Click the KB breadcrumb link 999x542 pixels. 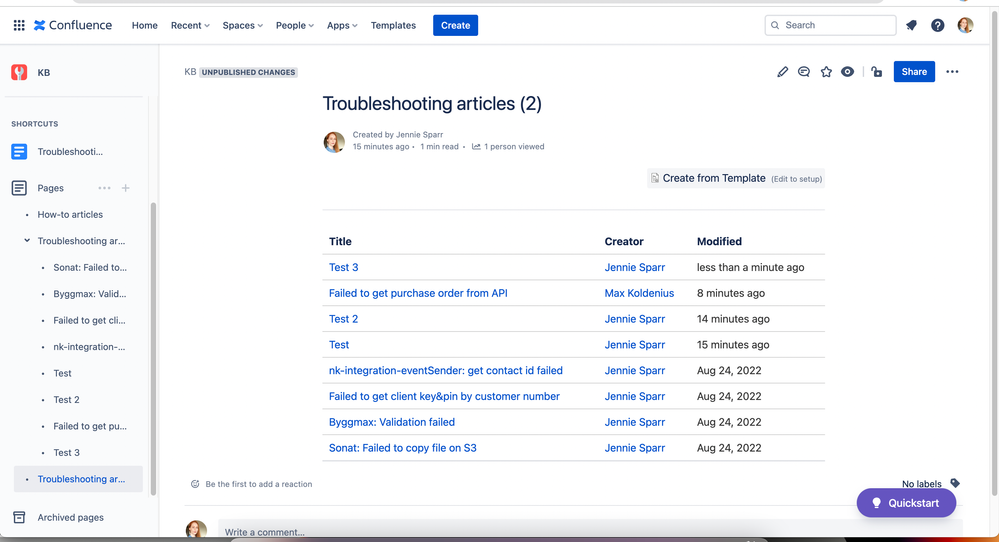[190, 72]
